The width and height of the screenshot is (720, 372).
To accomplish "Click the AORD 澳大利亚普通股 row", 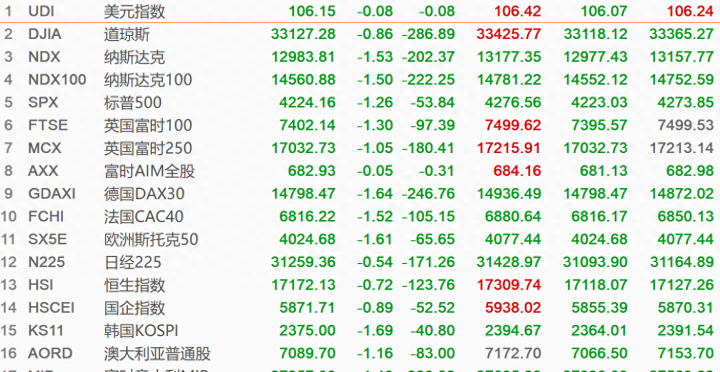I will click(360, 354).
